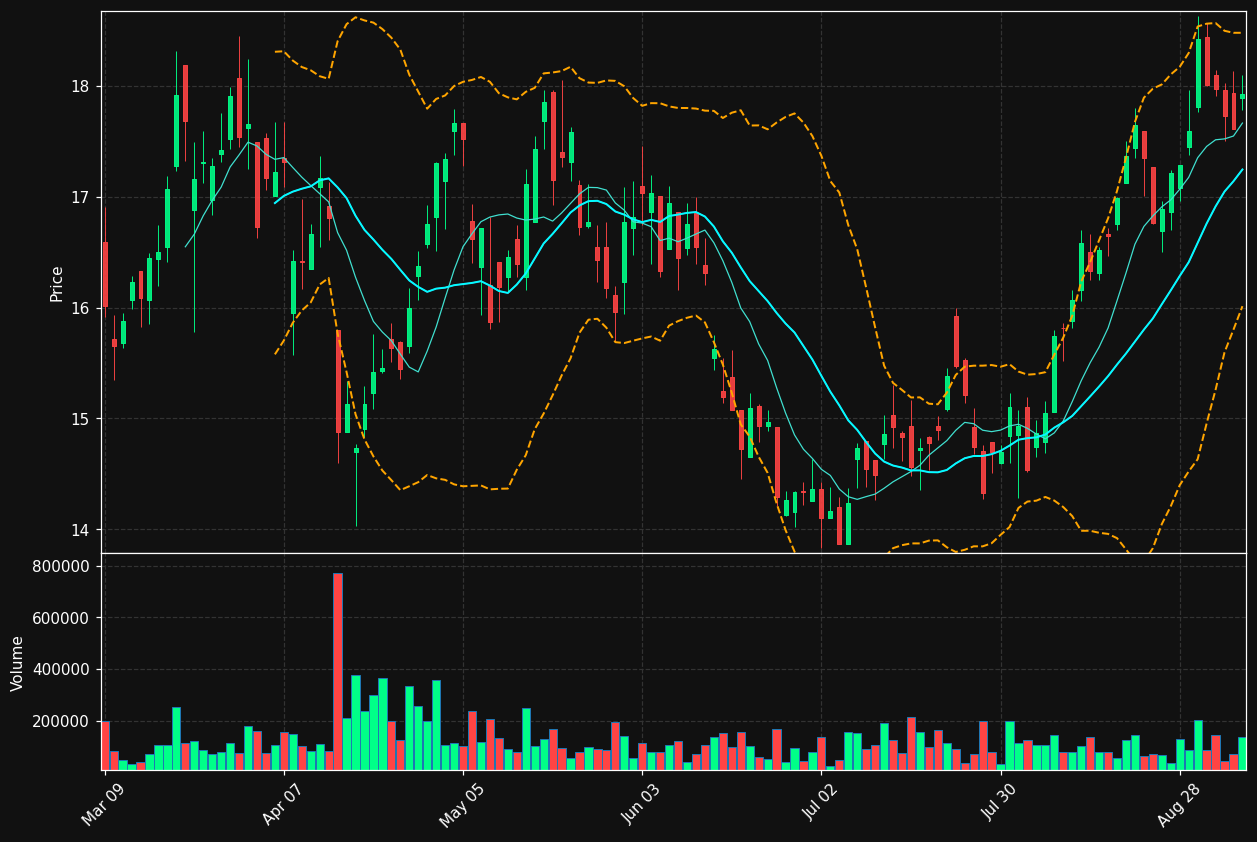
Task: Click the price tick label 17
Action: click(x=80, y=197)
